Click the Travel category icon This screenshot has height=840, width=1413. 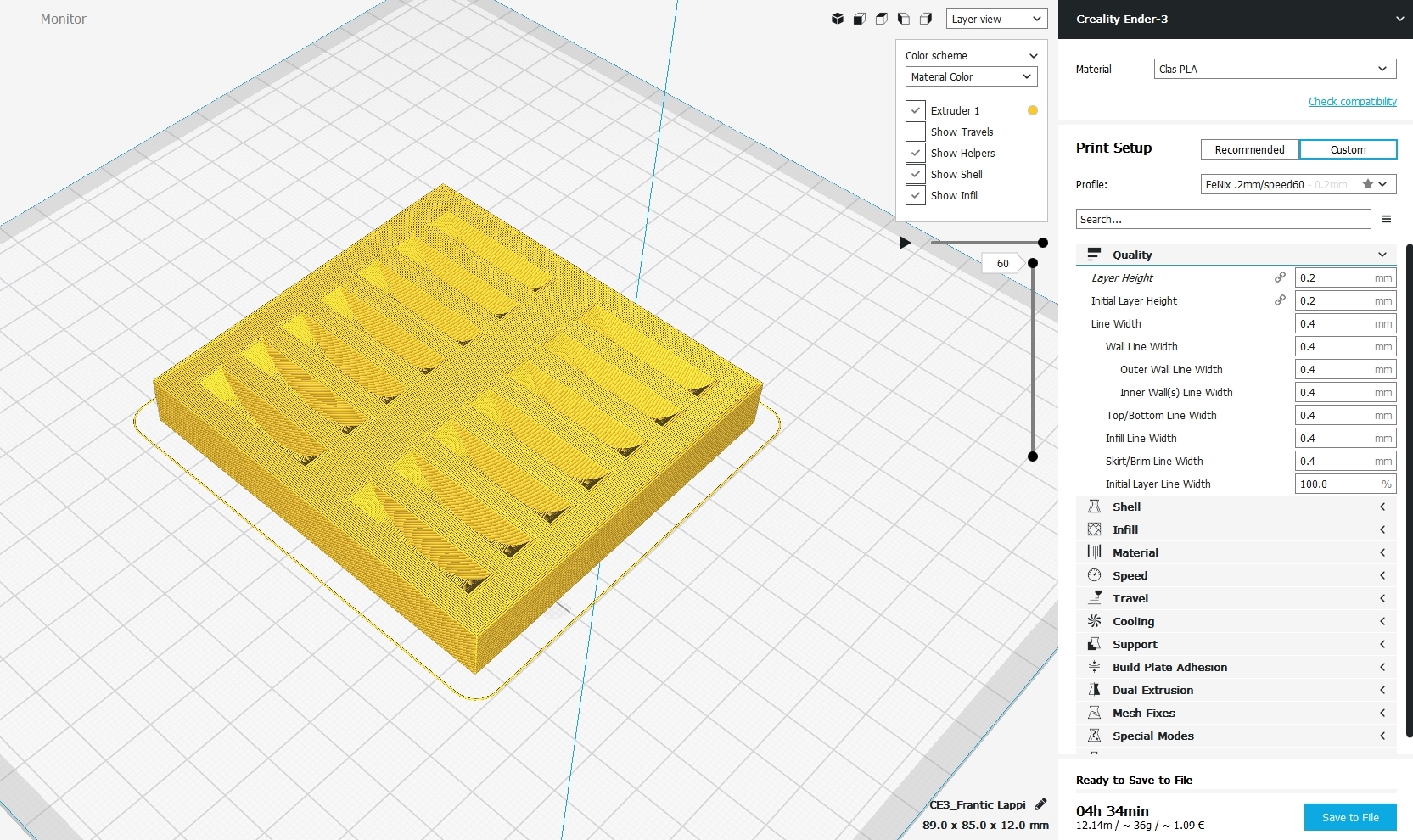1094,598
